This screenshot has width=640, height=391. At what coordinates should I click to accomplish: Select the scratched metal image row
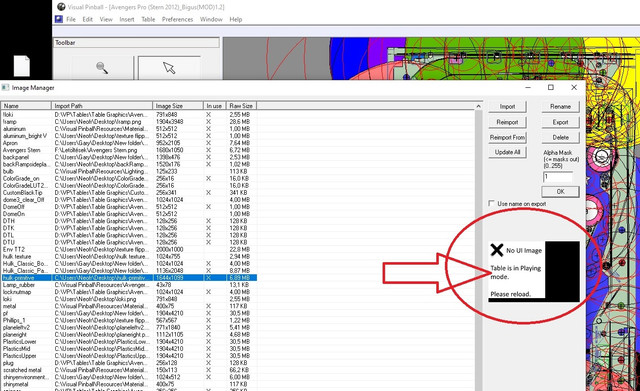[129, 370]
